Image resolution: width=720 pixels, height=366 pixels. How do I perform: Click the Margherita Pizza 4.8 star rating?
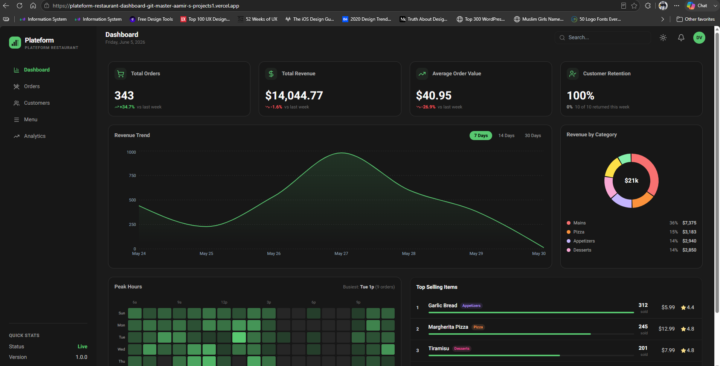(687, 329)
